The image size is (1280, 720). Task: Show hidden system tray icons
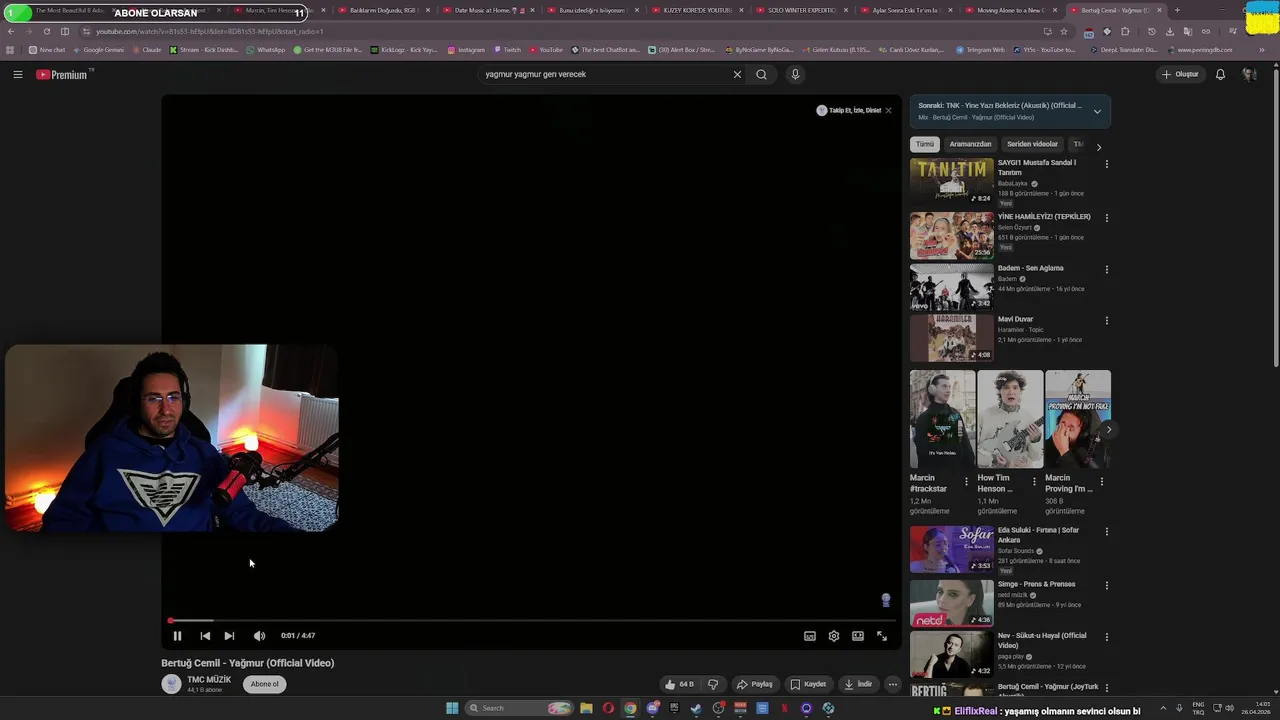coord(1165,708)
